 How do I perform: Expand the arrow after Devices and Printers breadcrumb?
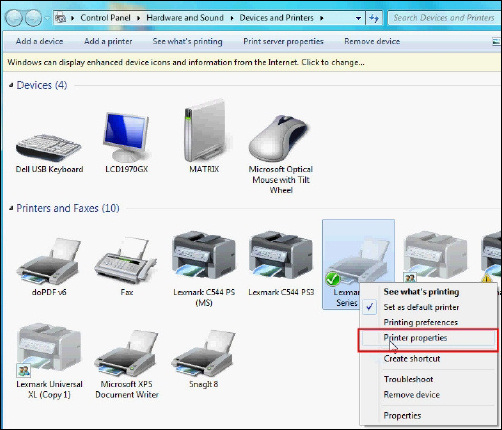[x=322, y=18]
